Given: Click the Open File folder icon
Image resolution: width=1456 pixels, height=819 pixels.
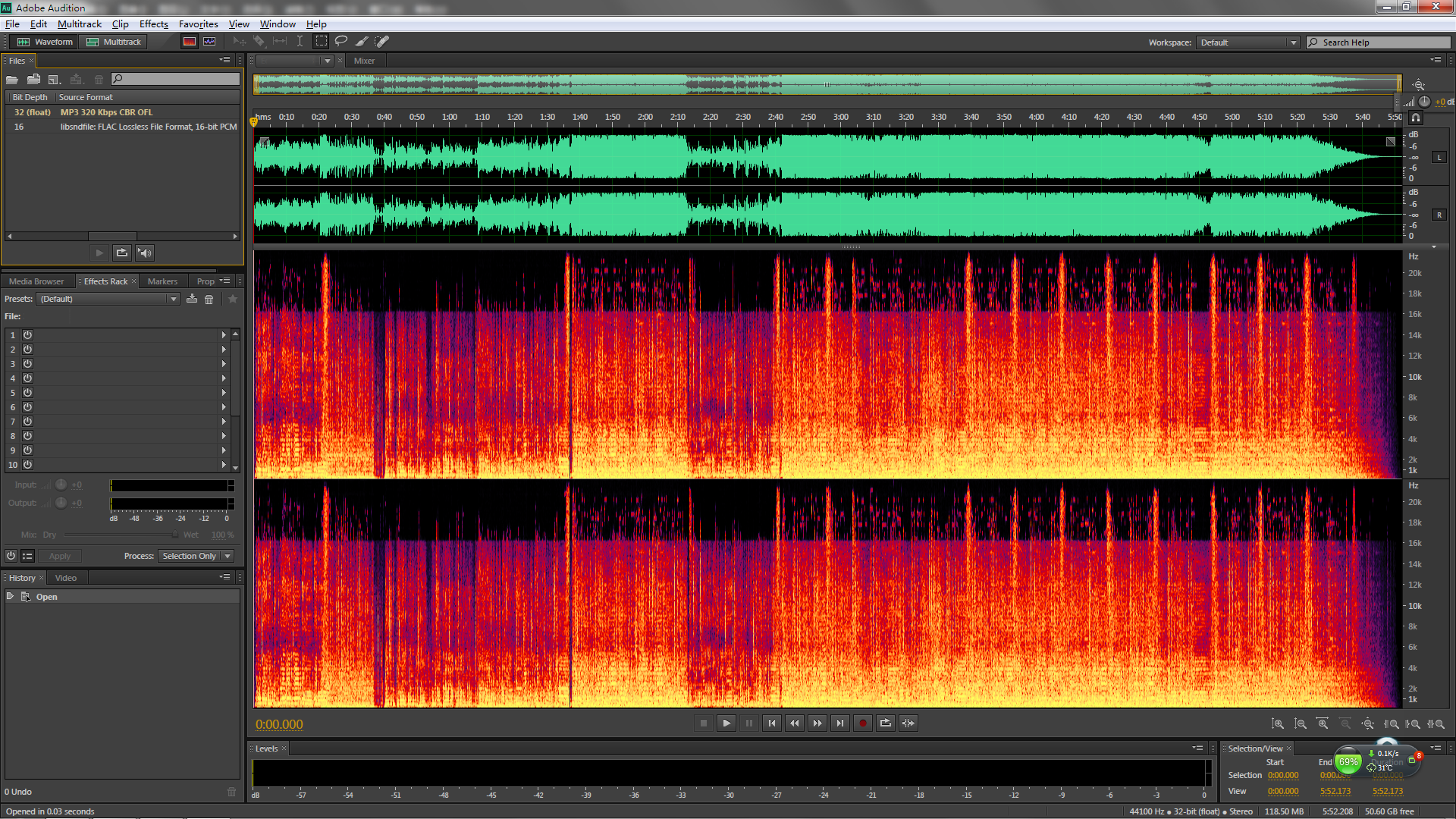Looking at the screenshot, I should click(12, 79).
